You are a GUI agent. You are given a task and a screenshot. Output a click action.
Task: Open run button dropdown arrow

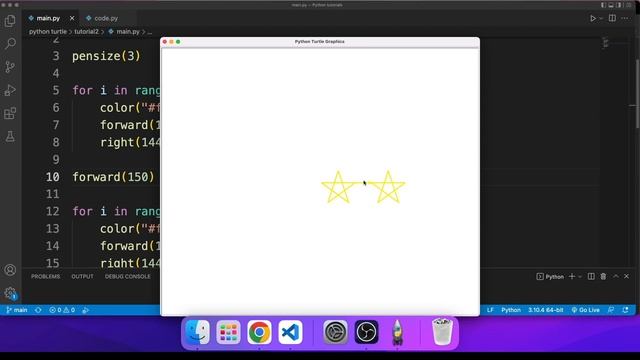(x=601, y=18)
